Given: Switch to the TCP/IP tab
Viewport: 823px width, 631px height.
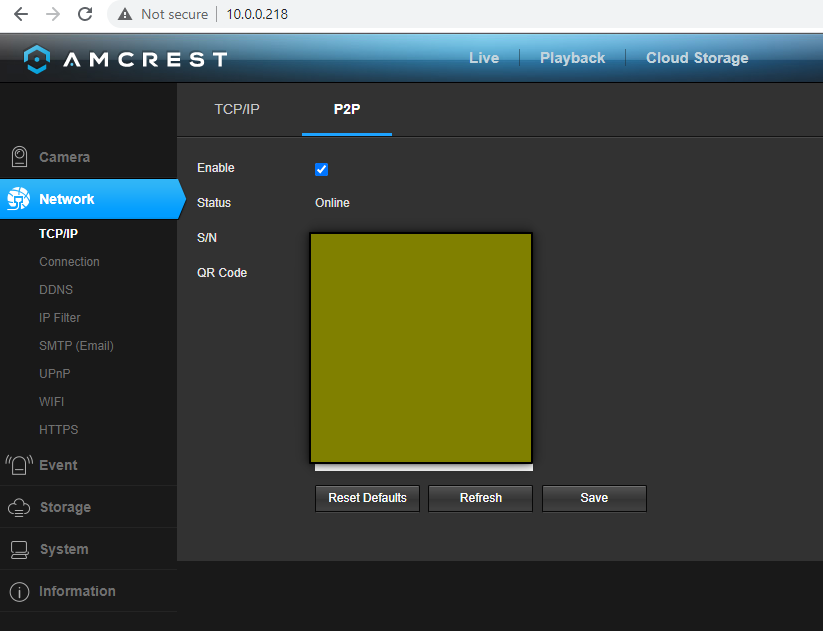Looking at the screenshot, I should coord(237,109).
